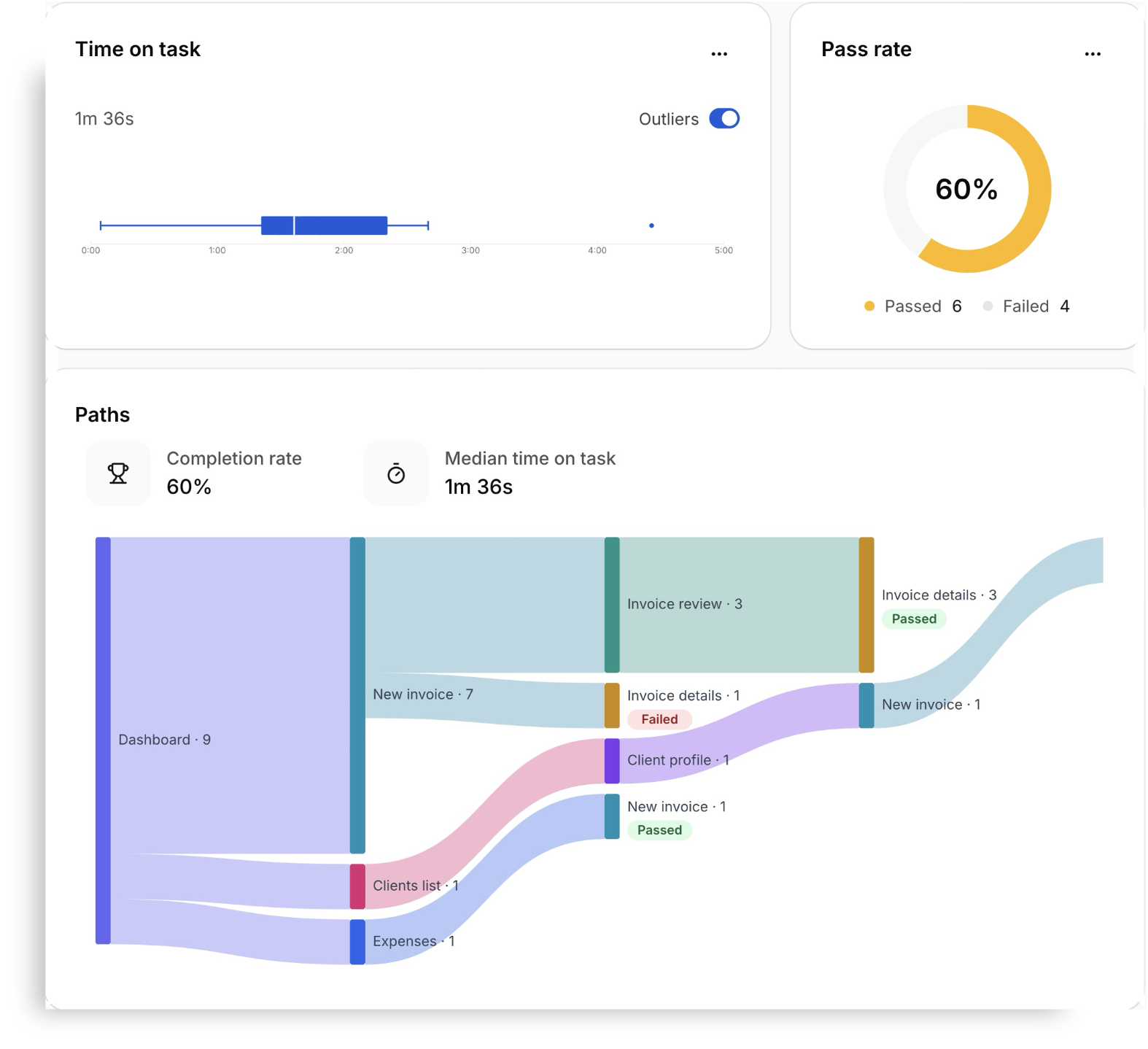
Task: Click the Failed badge under Invoice details
Action: (659, 719)
